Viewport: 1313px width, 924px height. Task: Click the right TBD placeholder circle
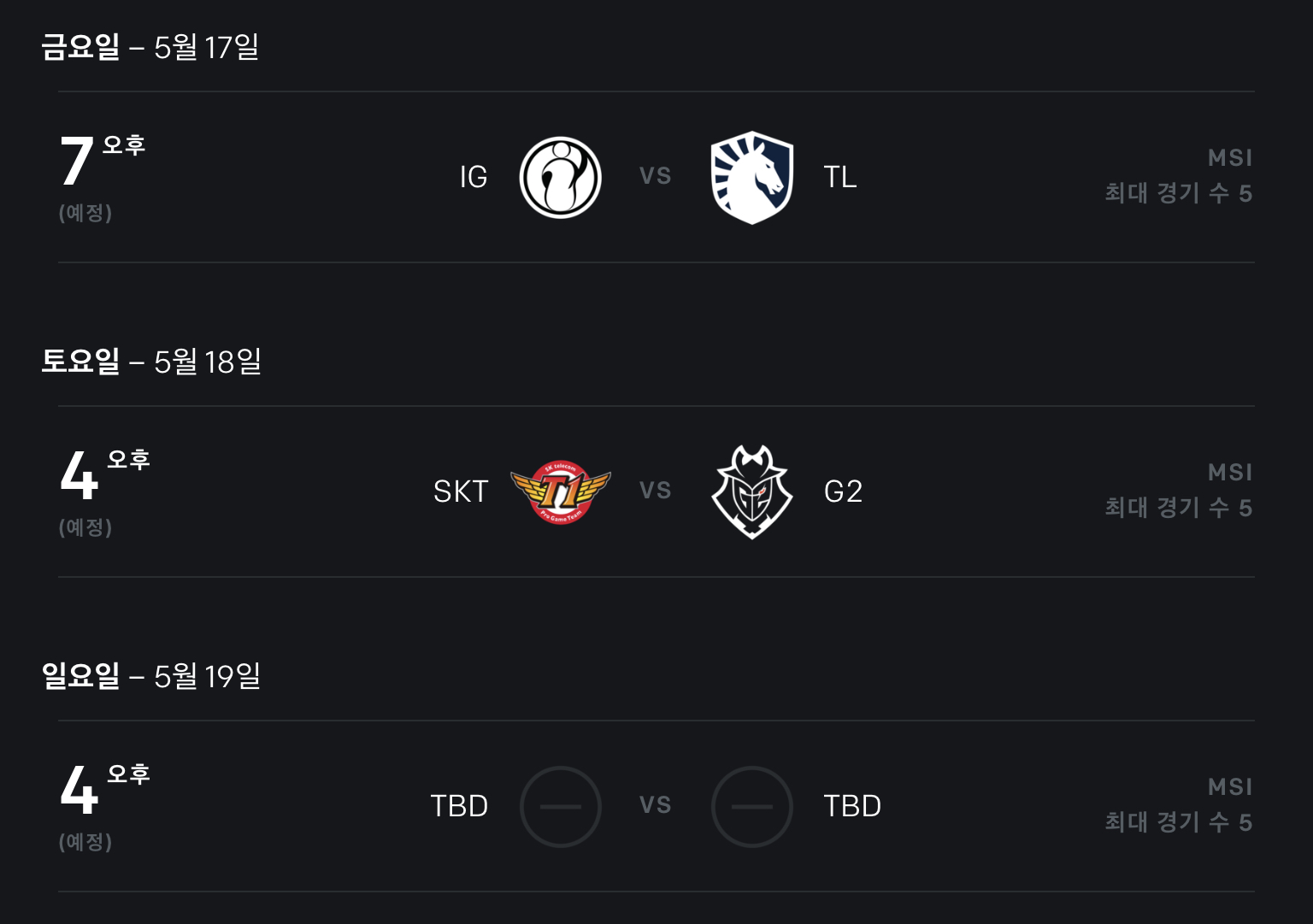click(x=752, y=806)
